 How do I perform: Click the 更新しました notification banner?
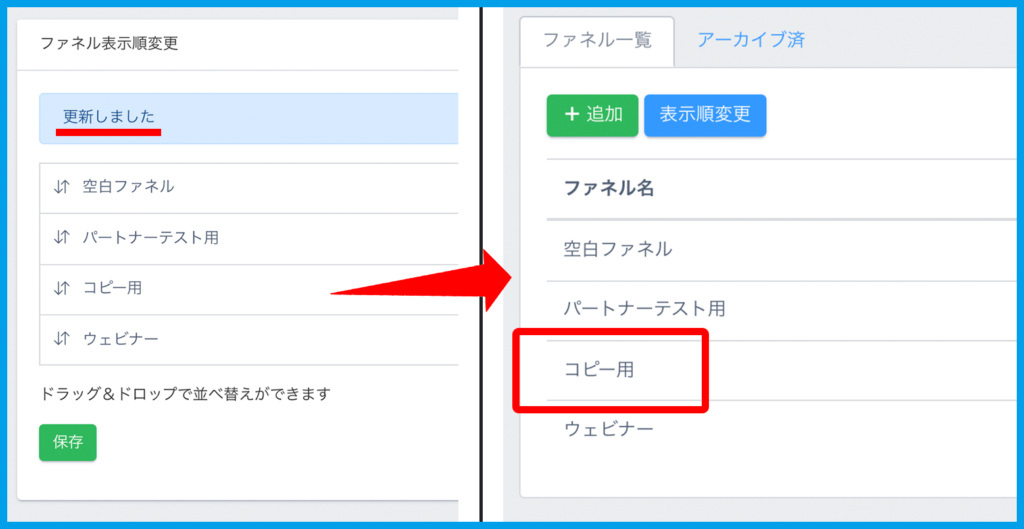[x=250, y=118]
